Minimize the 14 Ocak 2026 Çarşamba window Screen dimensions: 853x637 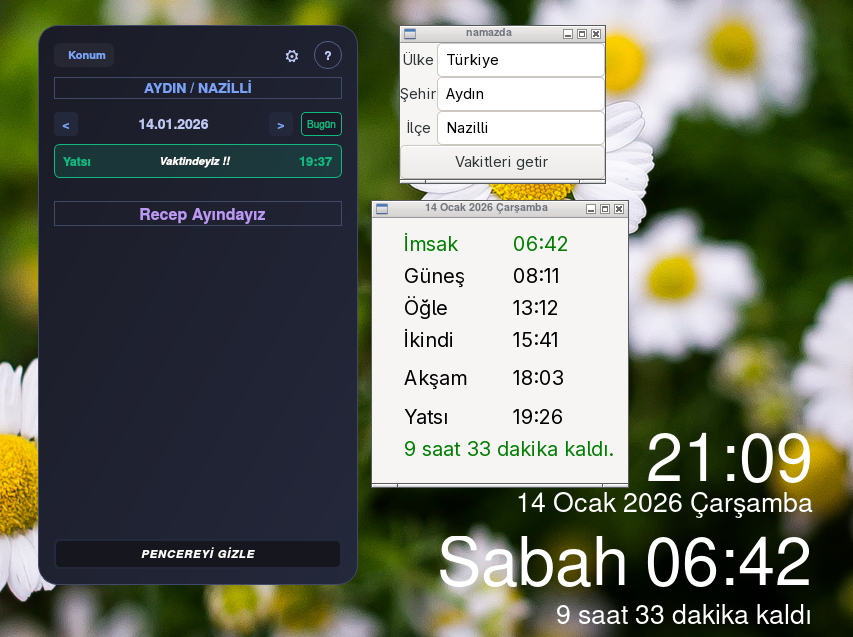pos(591,208)
